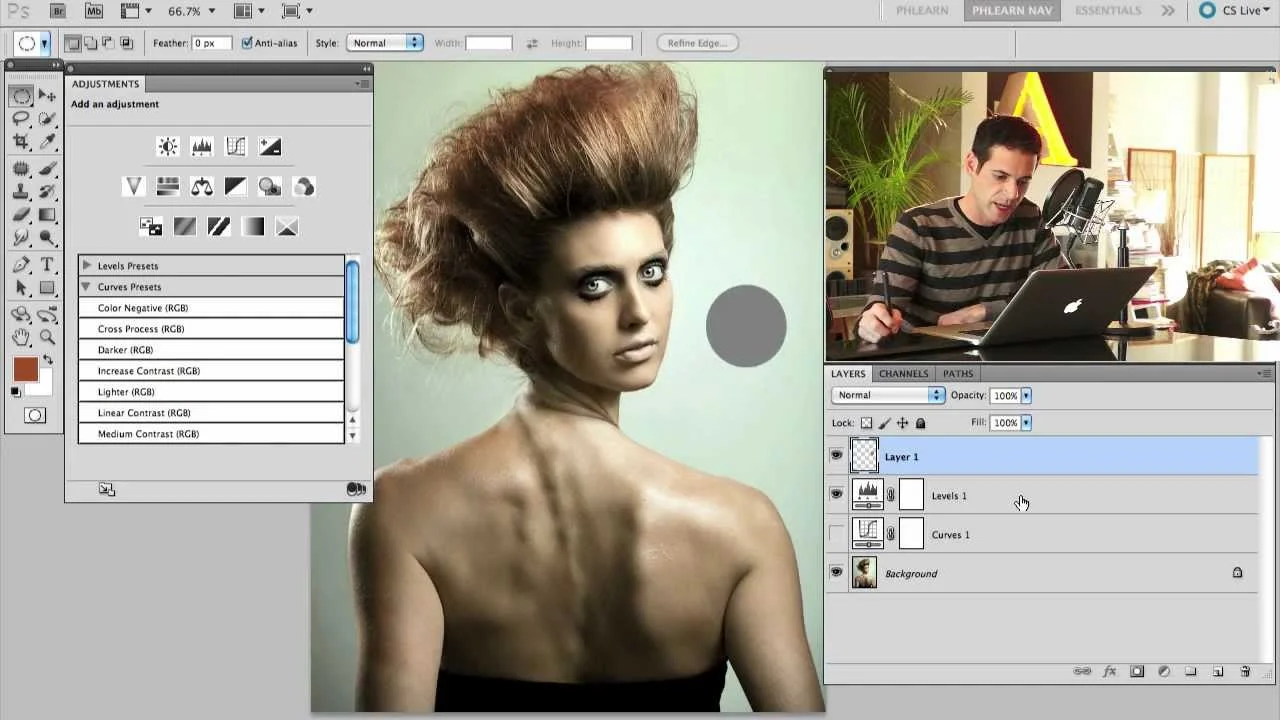This screenshot has width=1280, height=720.
Task: Select the Zoom tool
Action: (x=47, y=338)
